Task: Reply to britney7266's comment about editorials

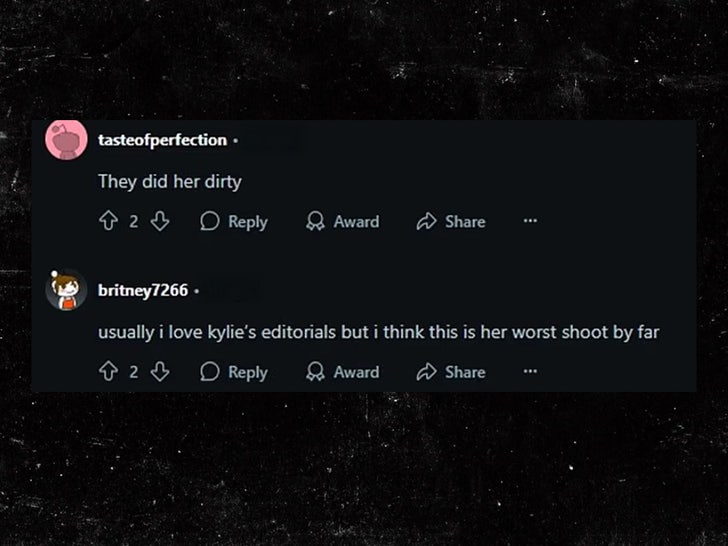Action: pyautogui.click(x=234, y=372)
